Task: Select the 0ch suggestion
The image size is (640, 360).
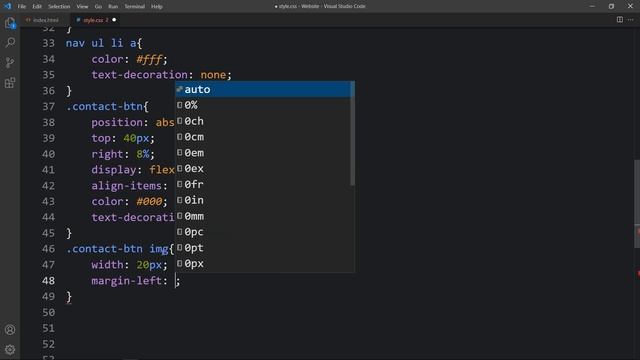Action: click(263, 121)
